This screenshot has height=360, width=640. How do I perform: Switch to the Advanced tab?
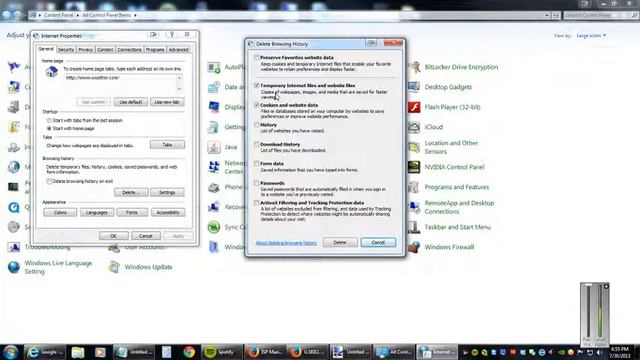point(179,50)
